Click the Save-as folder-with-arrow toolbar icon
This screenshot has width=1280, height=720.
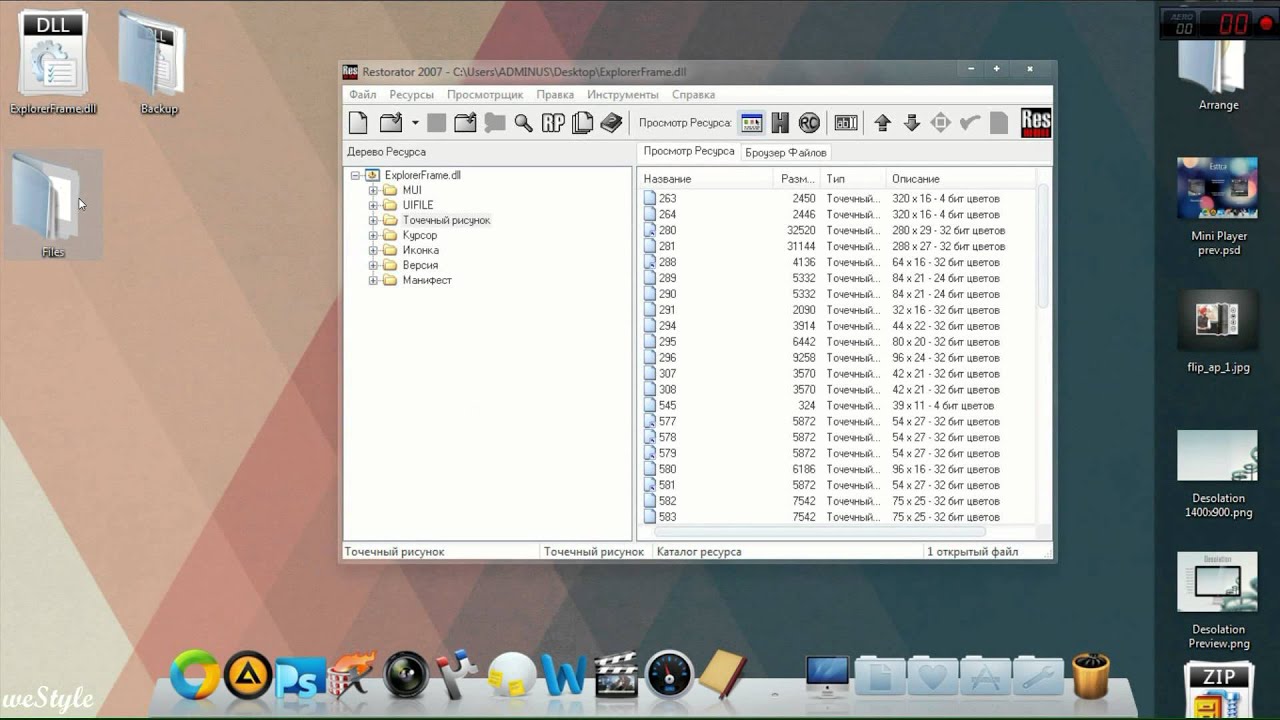coord(465,123)
